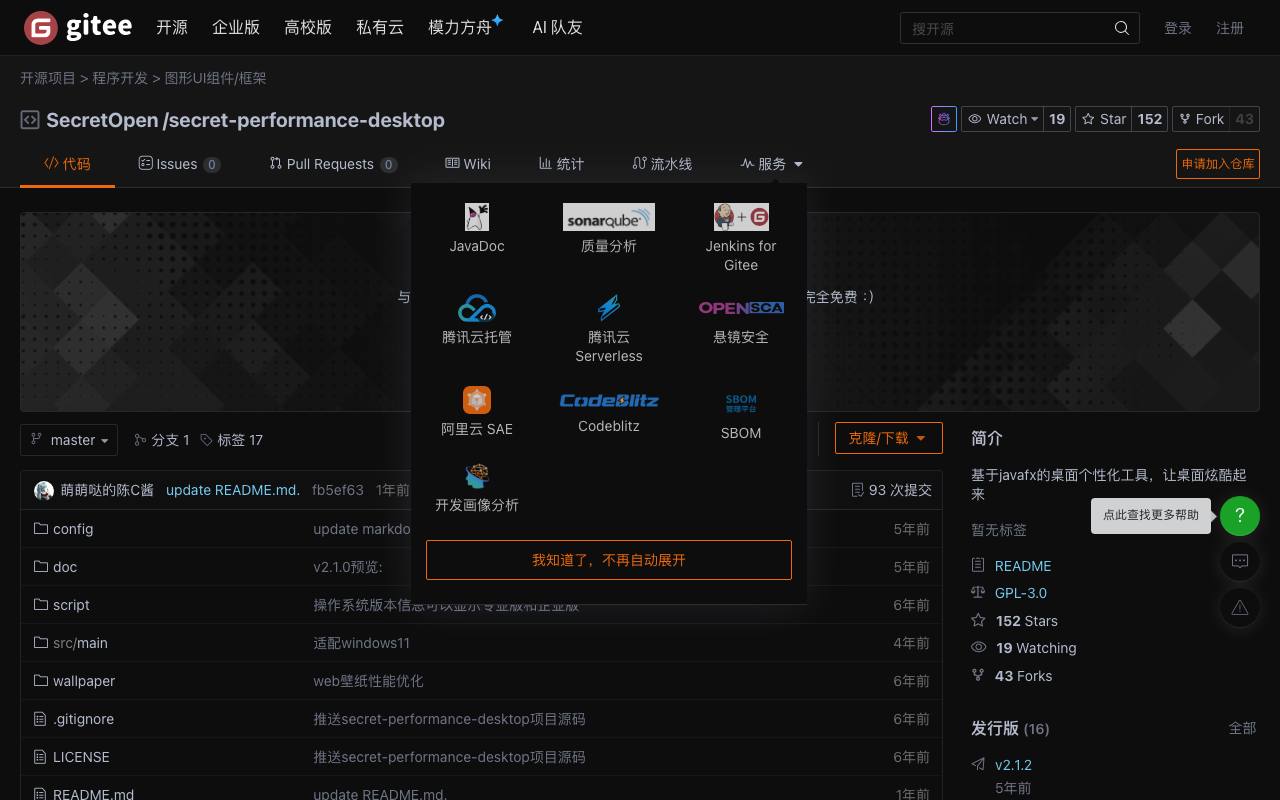Click the 152 star count
The image size is (1280, 800).
tap(1150, 119)
